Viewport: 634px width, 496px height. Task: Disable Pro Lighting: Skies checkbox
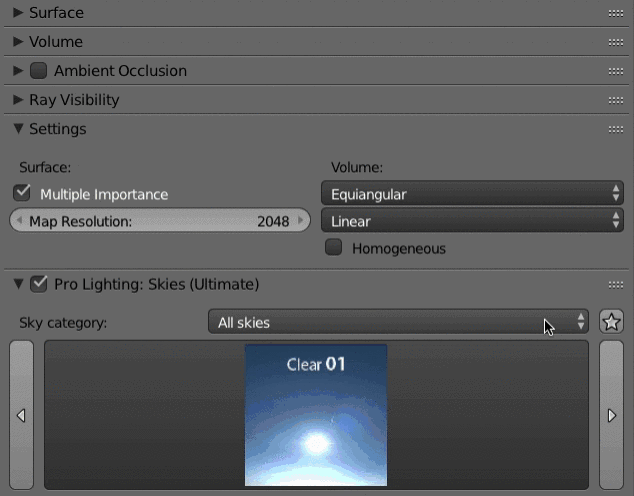tap(38, 284)
